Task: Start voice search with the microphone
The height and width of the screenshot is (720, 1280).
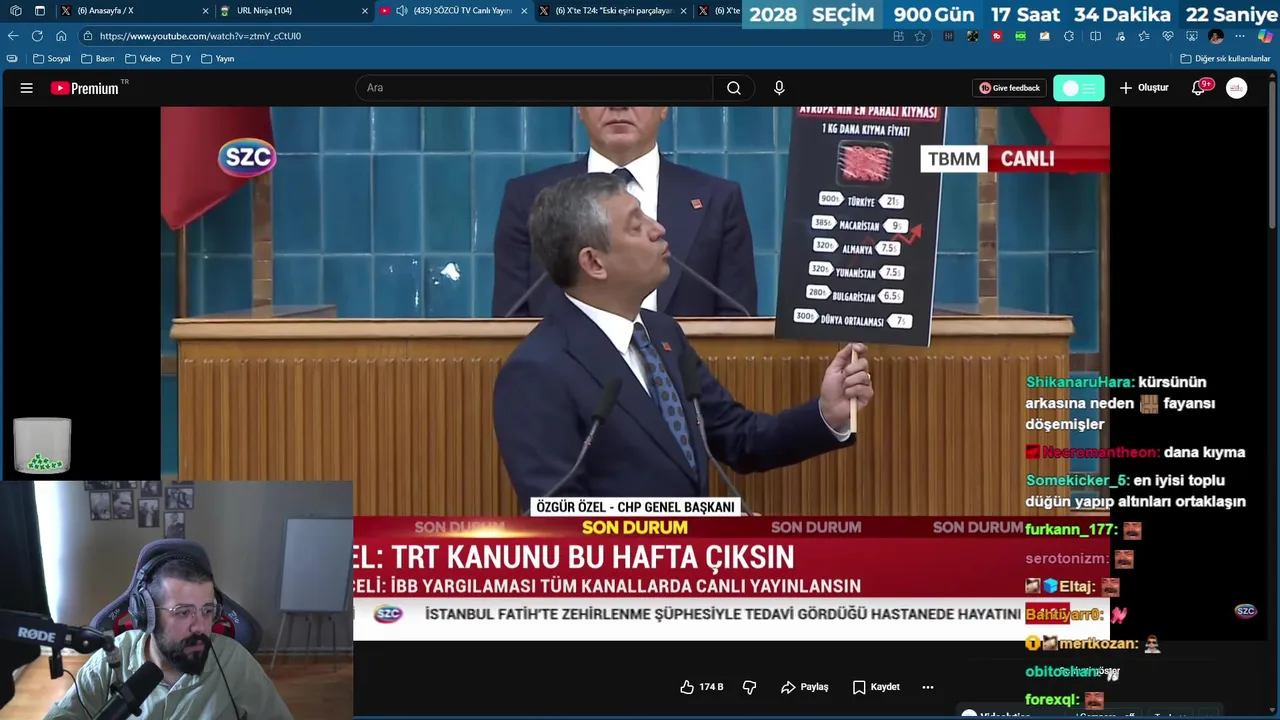Action: coord(779,88)
